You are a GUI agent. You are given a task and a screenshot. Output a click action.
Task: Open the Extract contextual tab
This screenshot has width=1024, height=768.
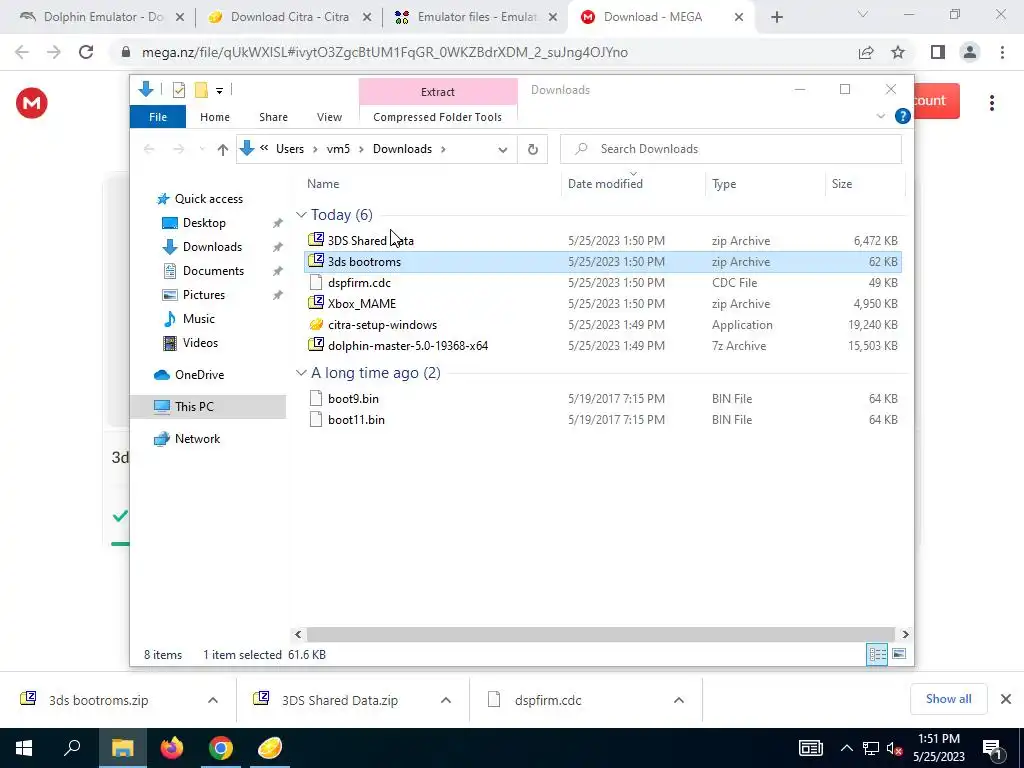[x=438, y=92]
